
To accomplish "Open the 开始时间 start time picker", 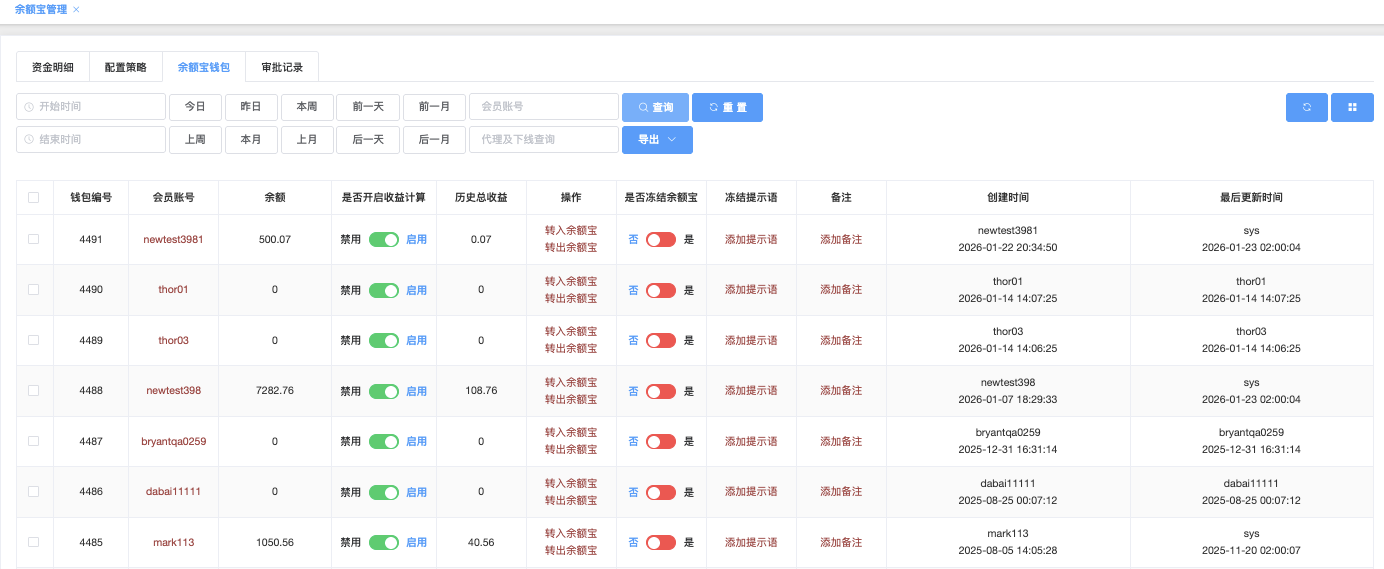I will (x=91, y=107).
